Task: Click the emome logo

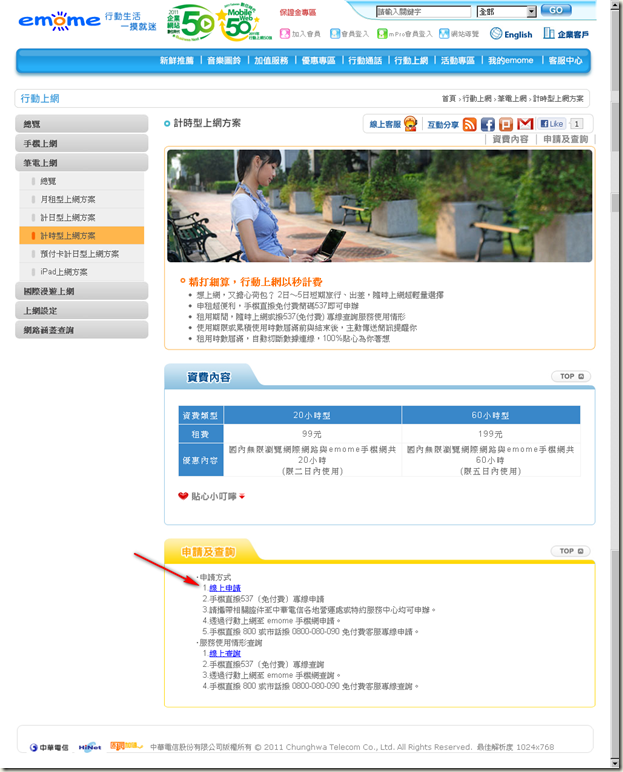Action: pos(59,21)
